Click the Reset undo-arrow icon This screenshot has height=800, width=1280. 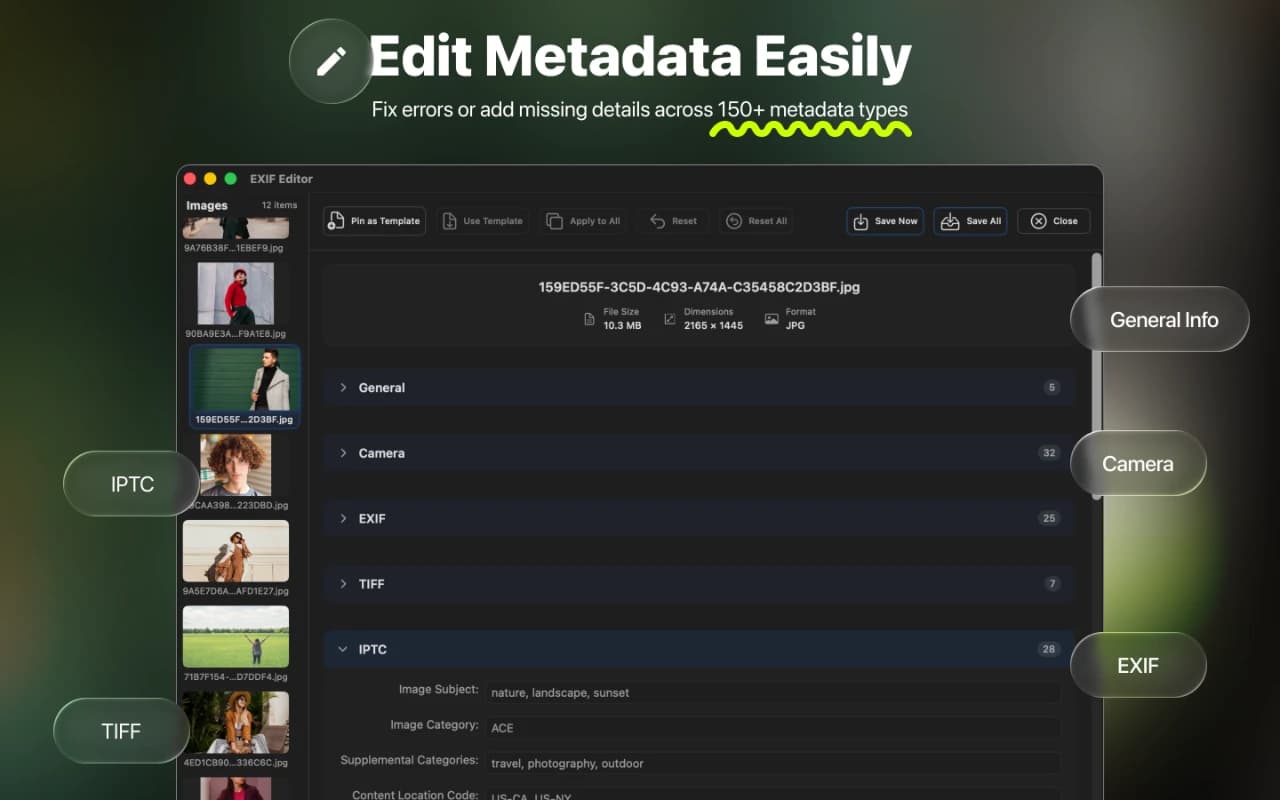[655, 221]
